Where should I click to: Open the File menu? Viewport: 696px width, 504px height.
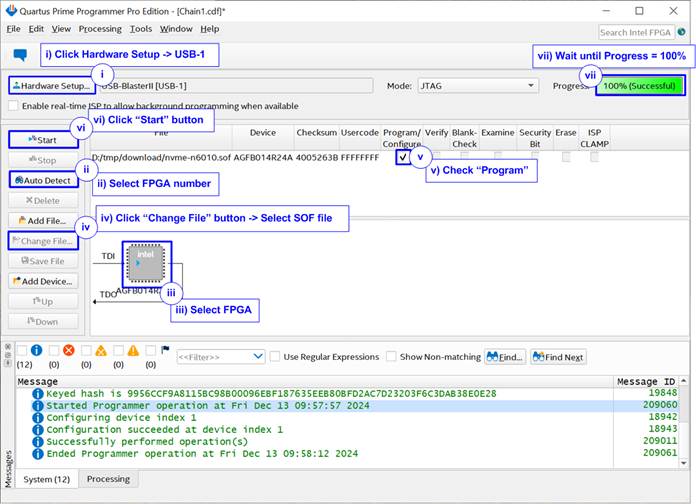pos(13,29)
